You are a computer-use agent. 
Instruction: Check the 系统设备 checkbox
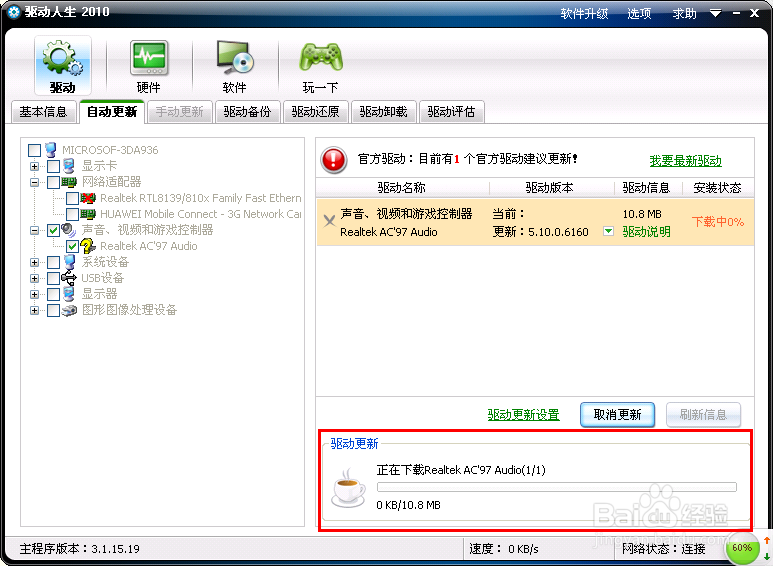coord(53,262)
